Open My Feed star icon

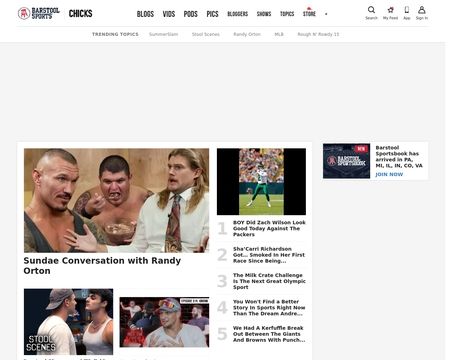tap(390, 10)
